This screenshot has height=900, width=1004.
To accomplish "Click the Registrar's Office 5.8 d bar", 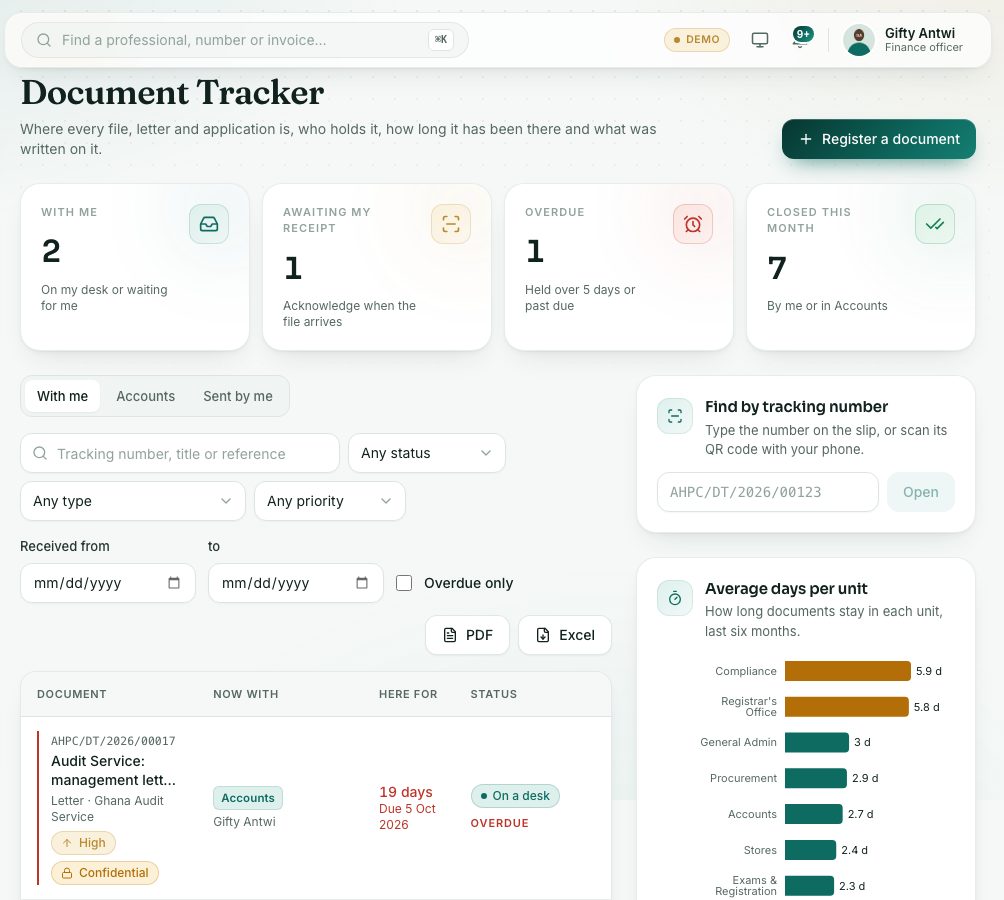I will 846,707.
